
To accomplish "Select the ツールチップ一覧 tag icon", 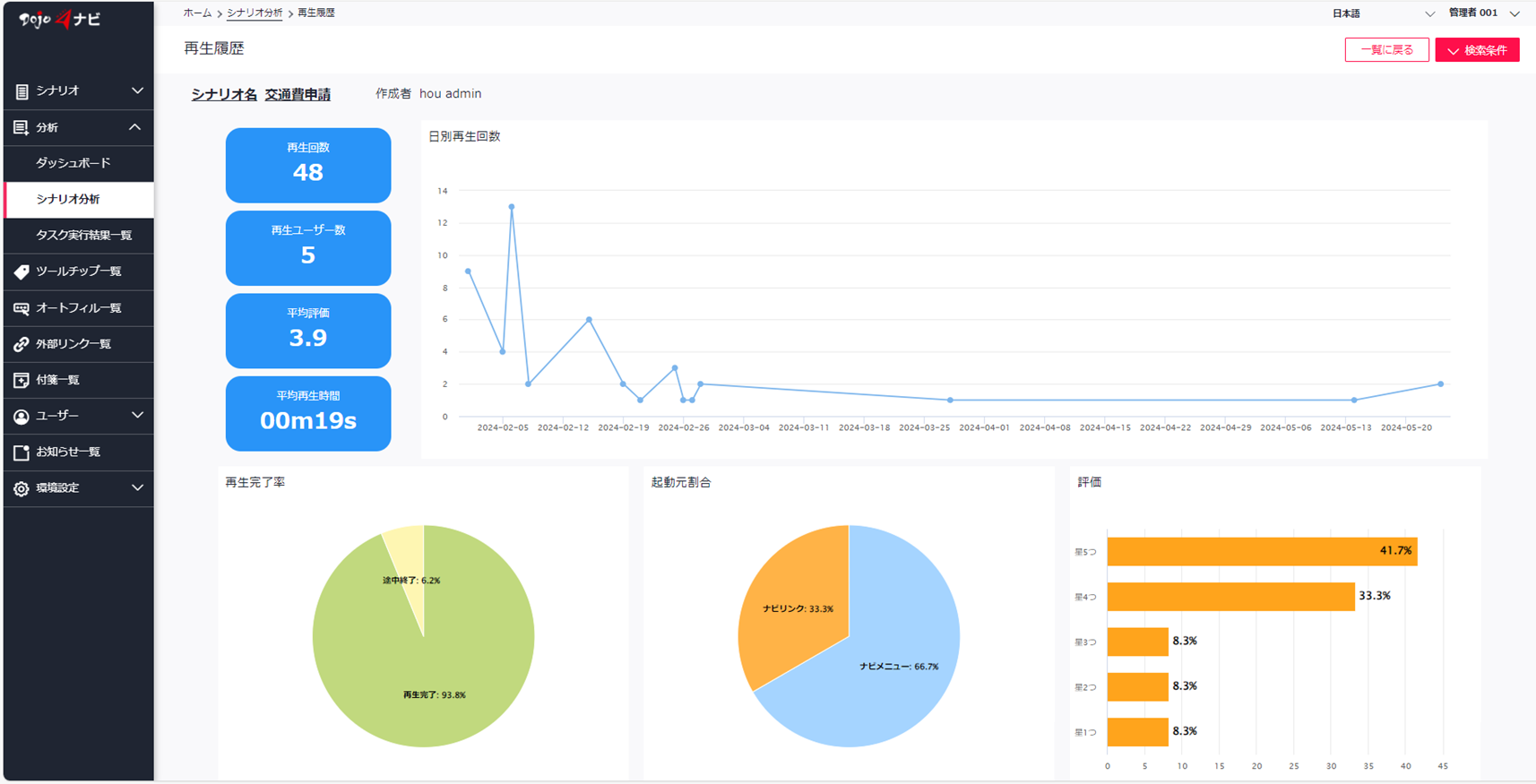I will pos(22,271).
